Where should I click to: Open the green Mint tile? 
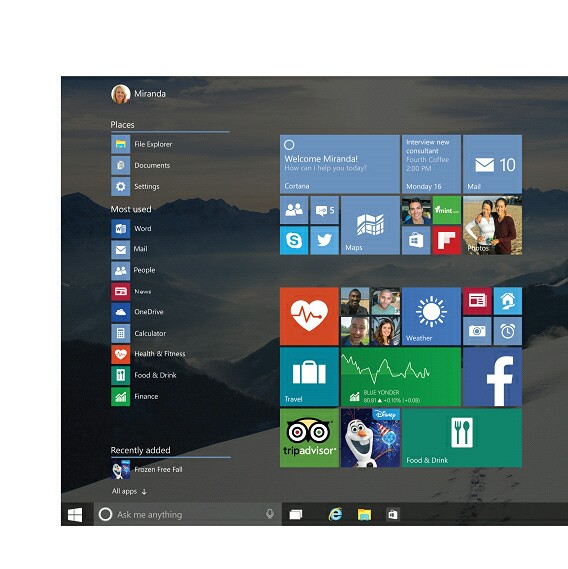click(447, 210)
